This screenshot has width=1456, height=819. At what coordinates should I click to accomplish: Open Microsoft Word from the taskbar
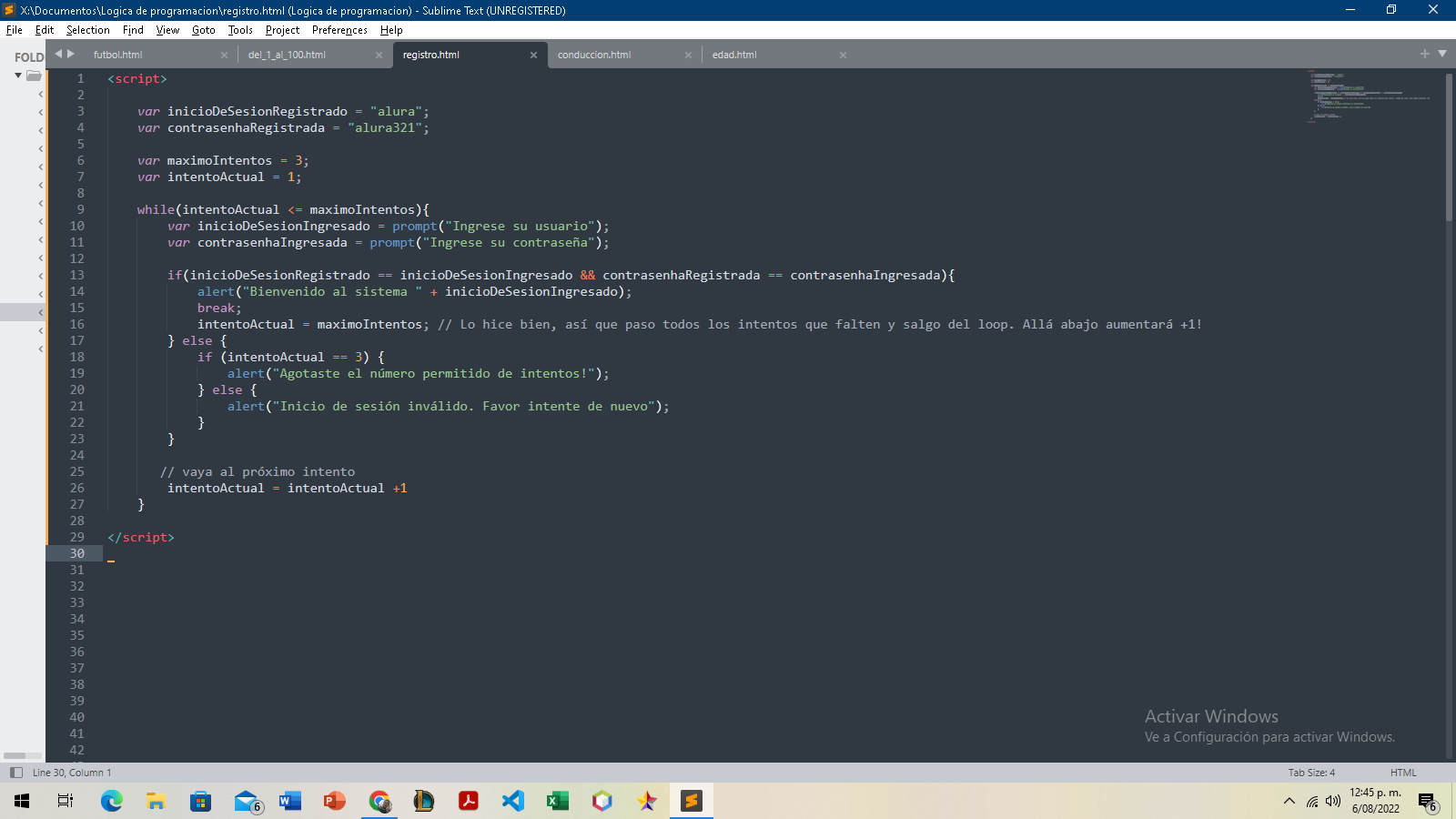pos(290,801)
